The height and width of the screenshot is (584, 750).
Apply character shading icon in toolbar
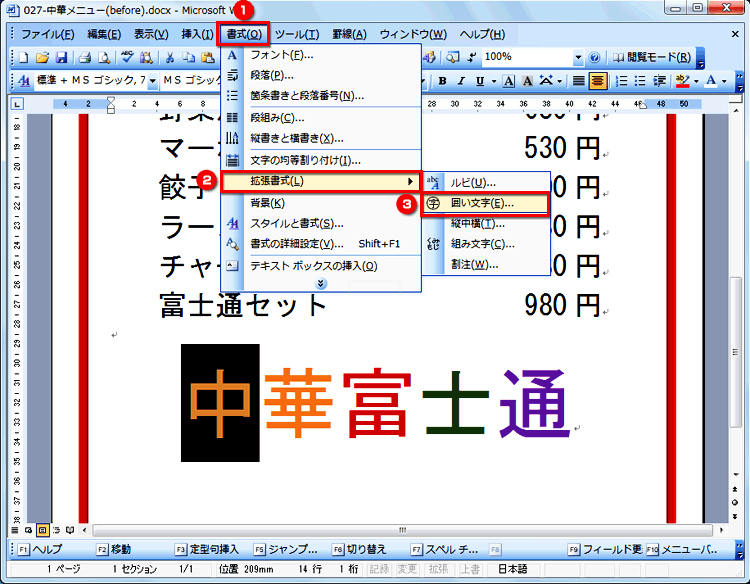(528, 81)
